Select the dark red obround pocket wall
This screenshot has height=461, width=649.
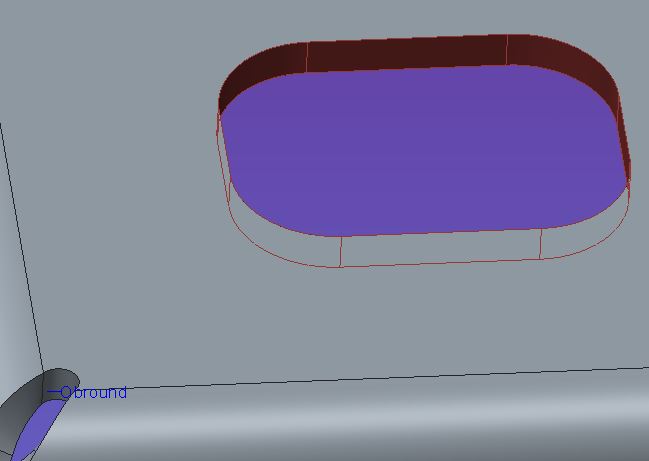(408, 56)
